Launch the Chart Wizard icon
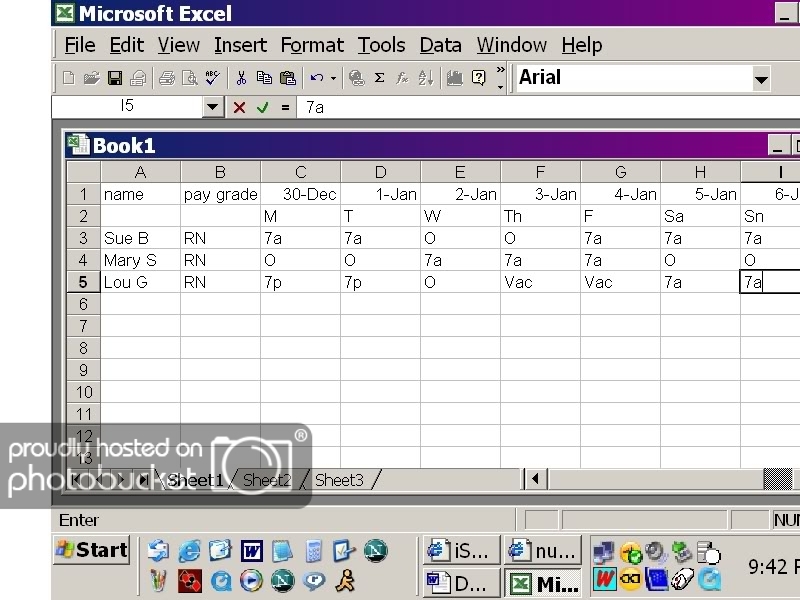 (x=454, y=78)
